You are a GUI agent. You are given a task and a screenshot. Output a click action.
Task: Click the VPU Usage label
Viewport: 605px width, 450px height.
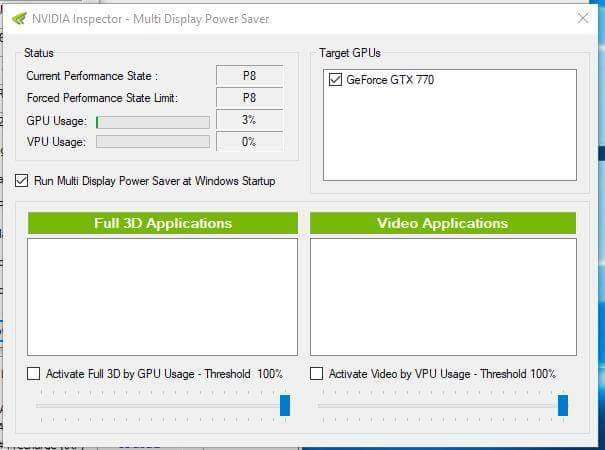[56, 142]
